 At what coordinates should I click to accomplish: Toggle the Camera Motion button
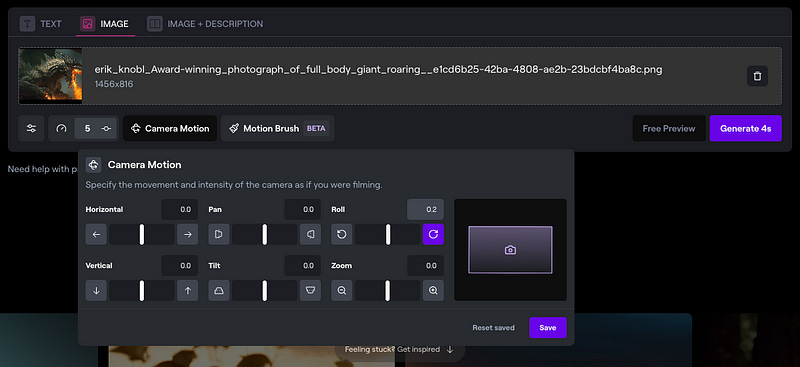pos(170,128)
